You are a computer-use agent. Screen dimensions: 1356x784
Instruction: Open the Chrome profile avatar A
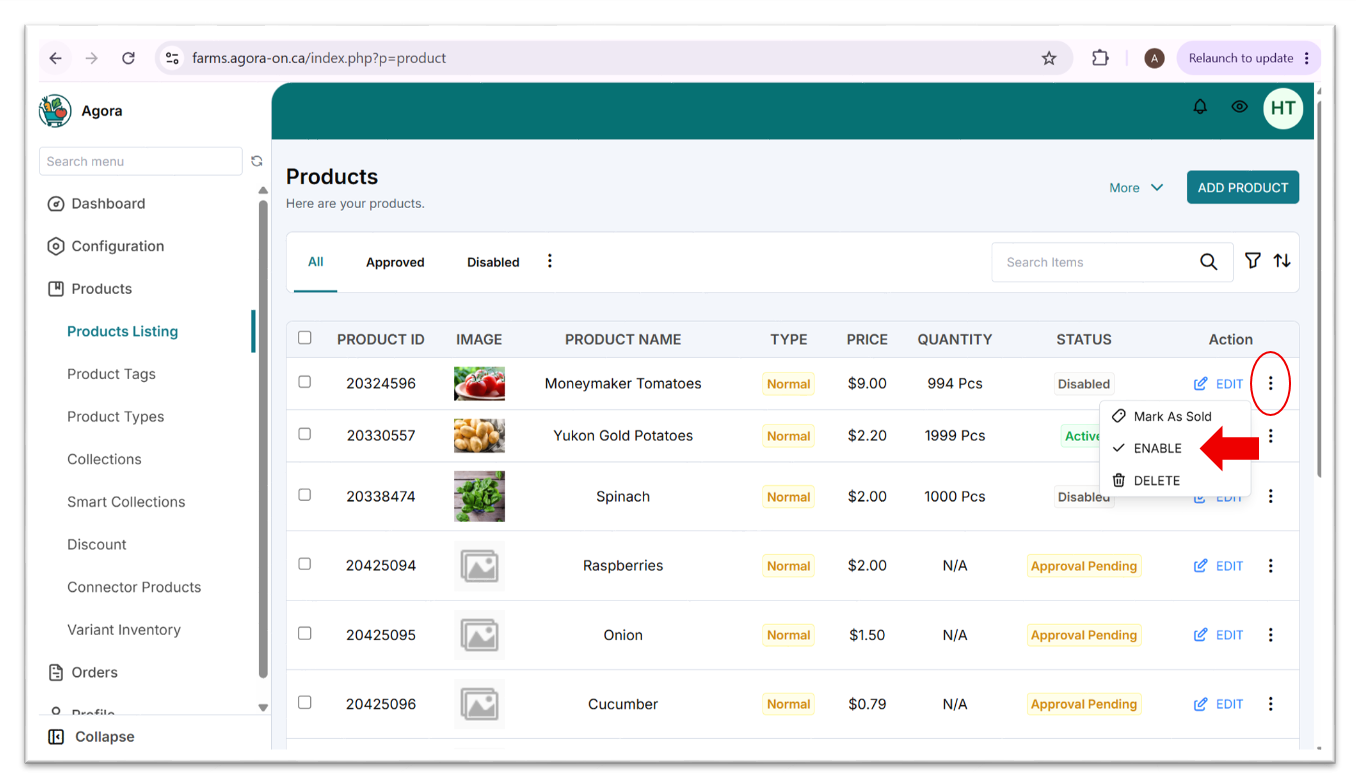coord(1154,58)
